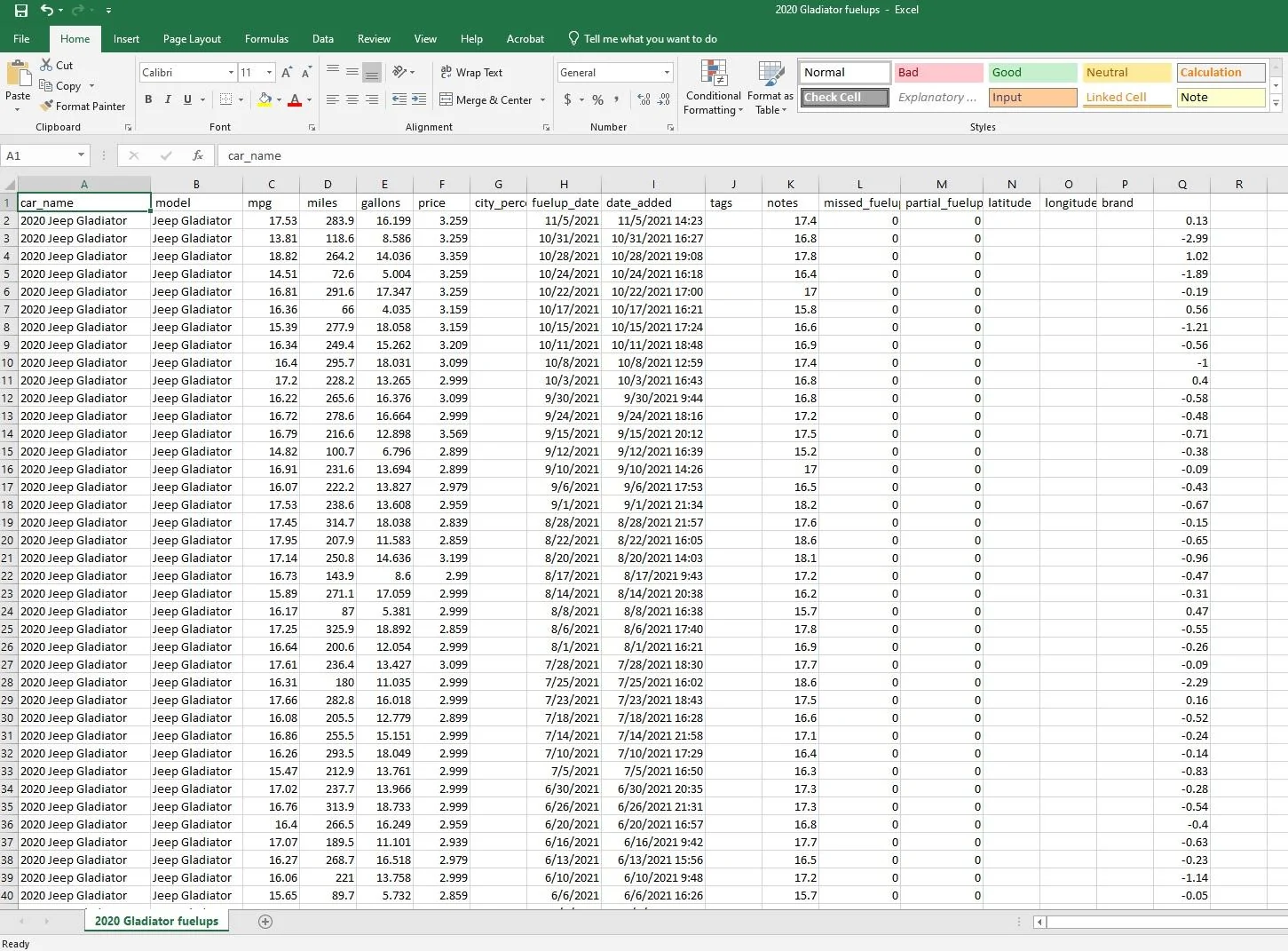Apply the Explanatory cell style

[x=938, y=98]
